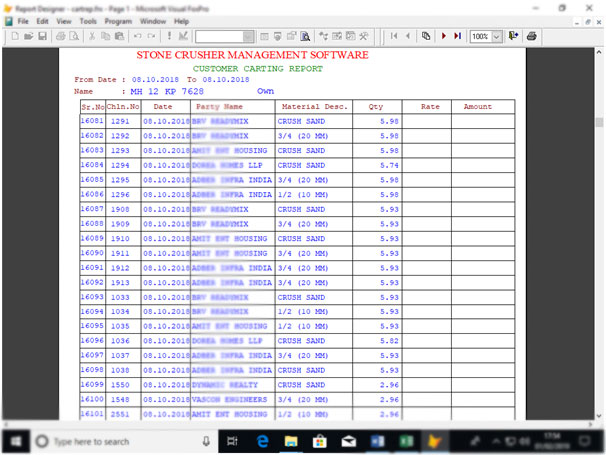Click the Properties window toolbar icon
606x455 pixels.
click(x=291, y=36)
